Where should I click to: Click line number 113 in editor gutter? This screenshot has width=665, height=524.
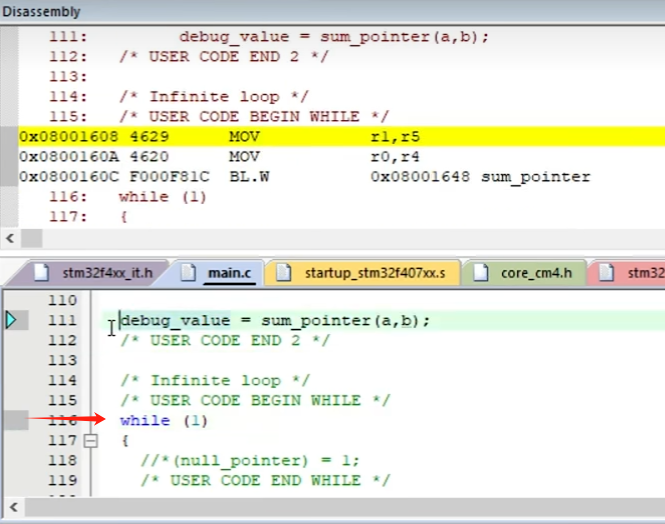coord(62,360)
